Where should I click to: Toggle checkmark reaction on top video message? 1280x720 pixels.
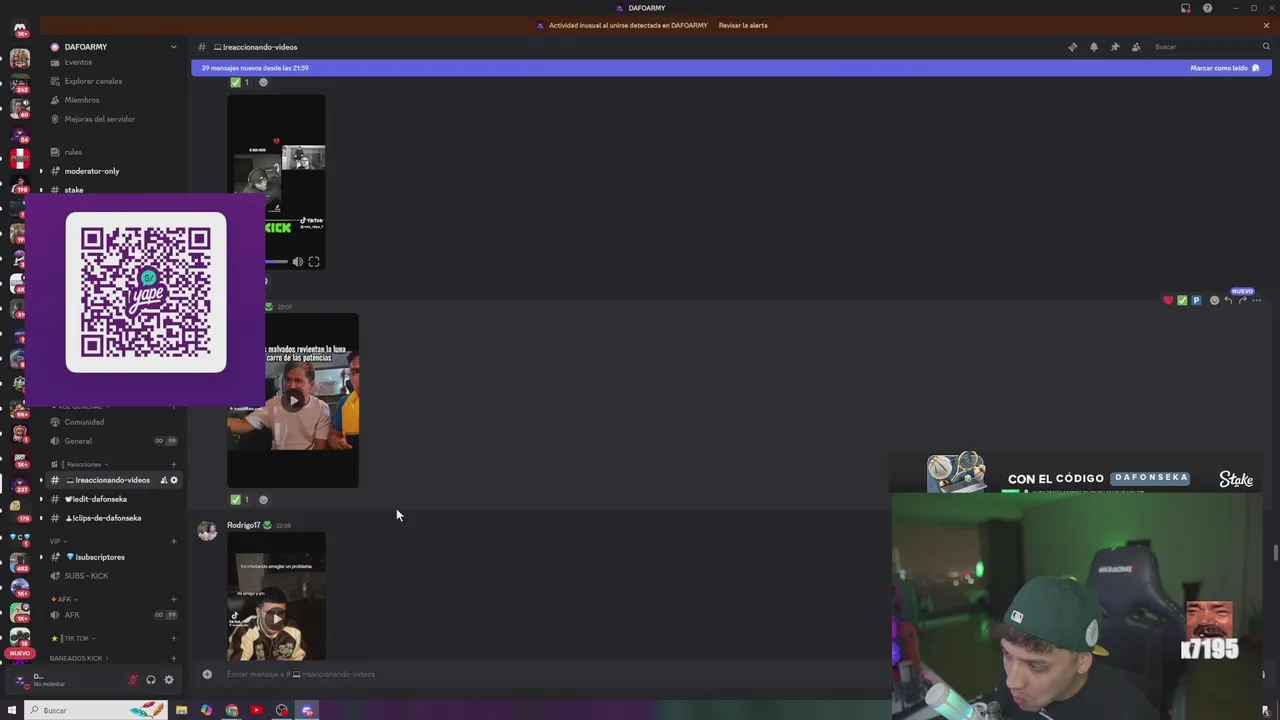coord(240,82)
